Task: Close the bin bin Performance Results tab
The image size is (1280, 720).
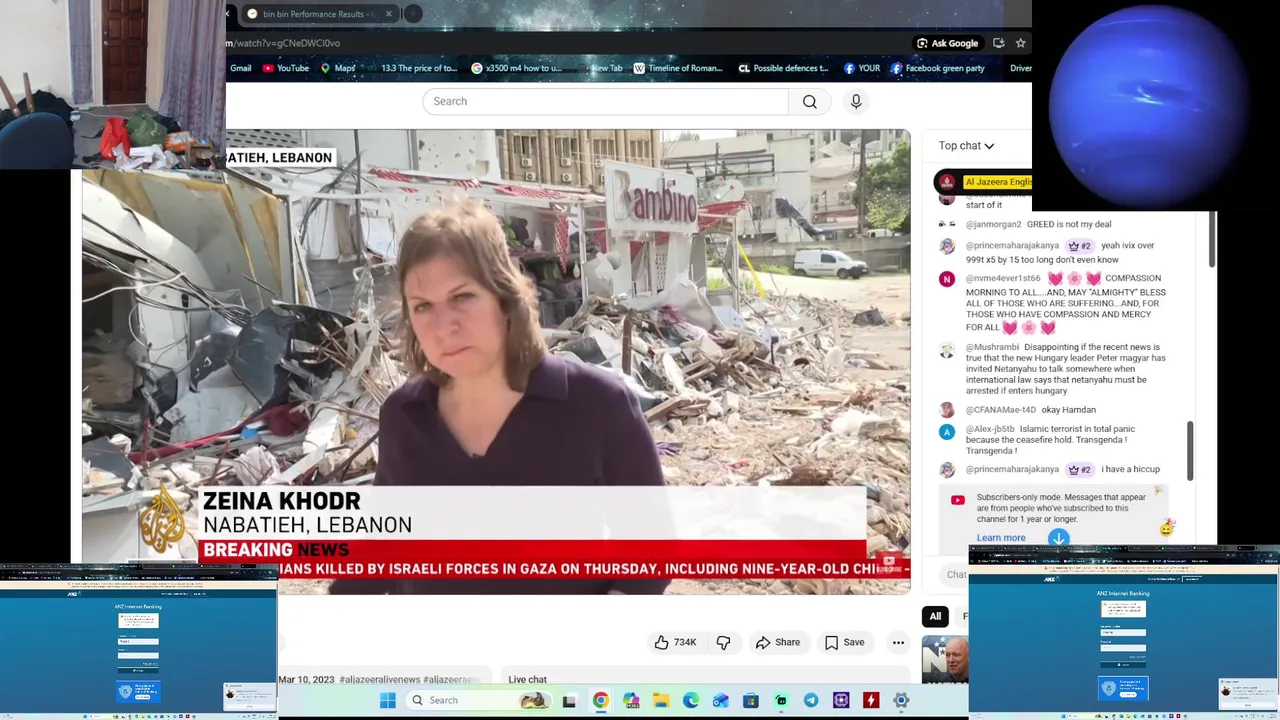Action: (389, 14)
